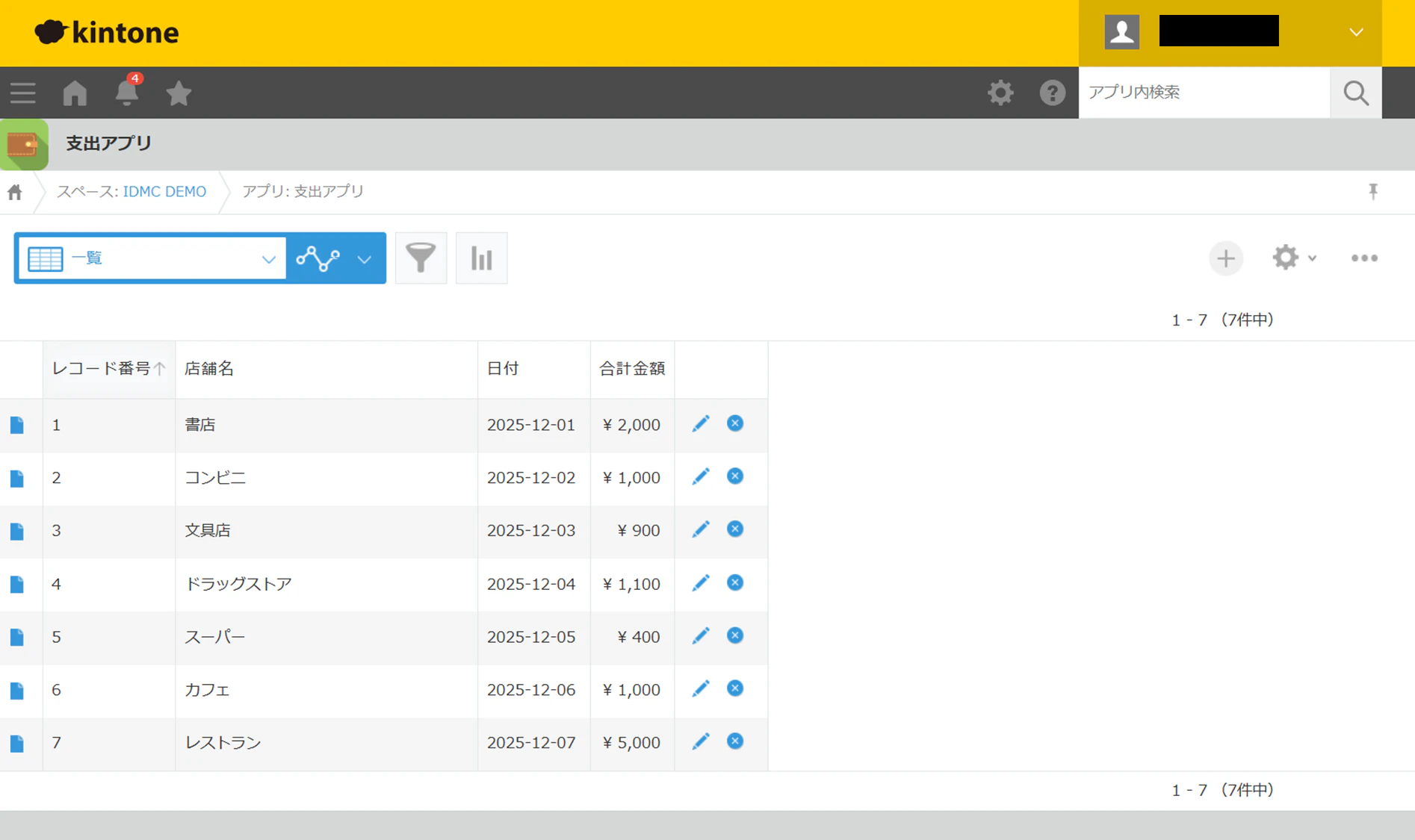The width and height of the screenshot is (1415, 840).
Task: Open the favorites star list
Action: [x=179, y=93]
